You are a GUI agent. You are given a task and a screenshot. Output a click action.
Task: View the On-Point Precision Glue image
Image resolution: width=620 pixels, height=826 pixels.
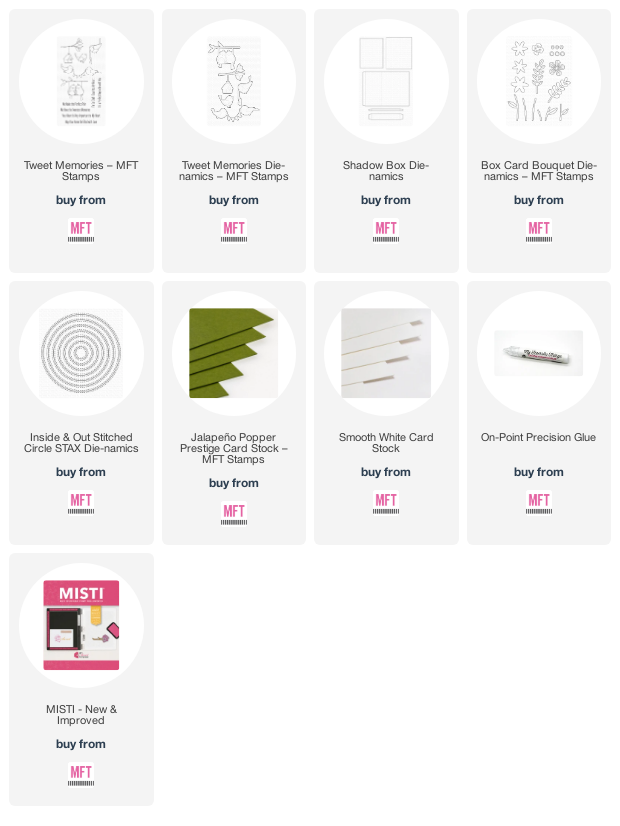coord(538,353)
